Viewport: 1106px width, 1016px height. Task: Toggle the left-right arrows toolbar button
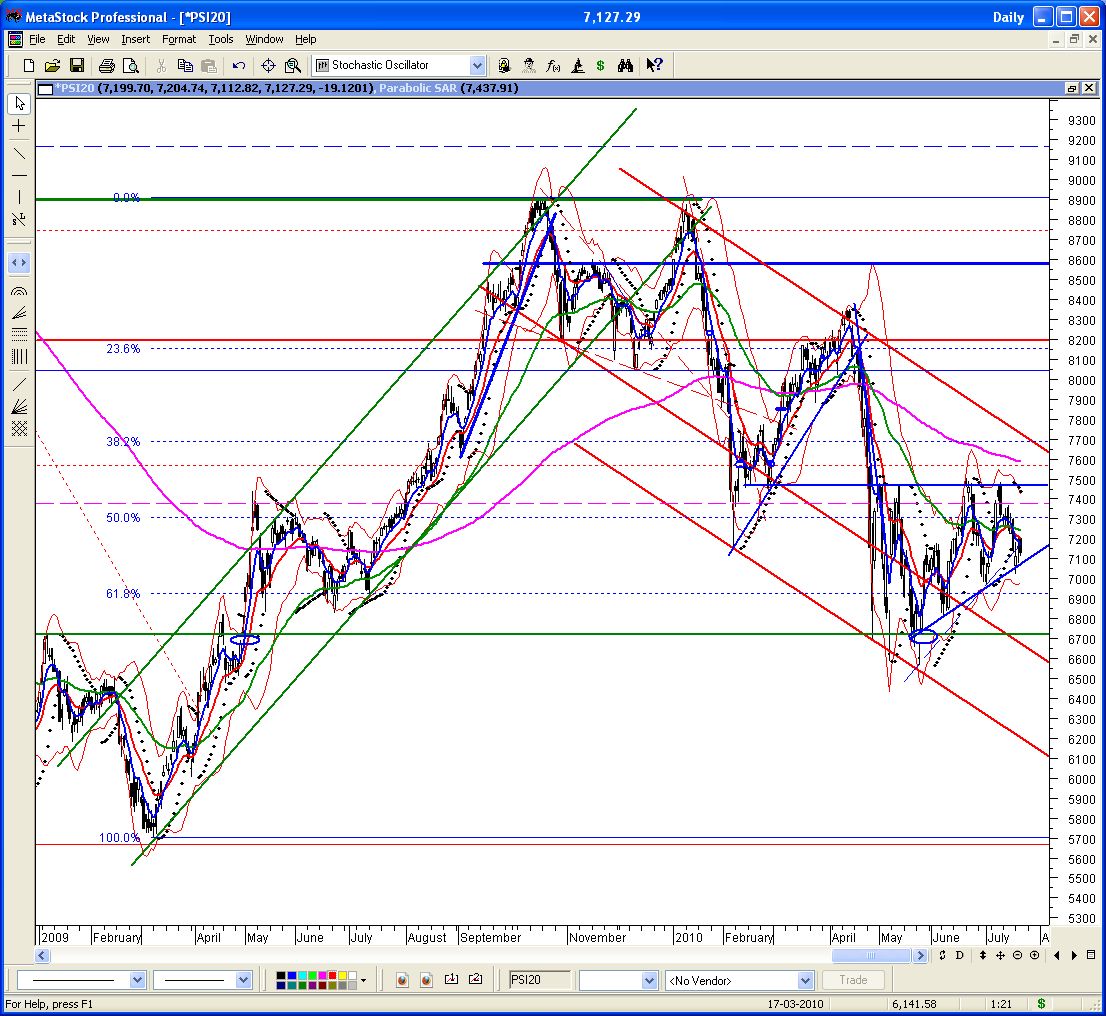(19, 262)
